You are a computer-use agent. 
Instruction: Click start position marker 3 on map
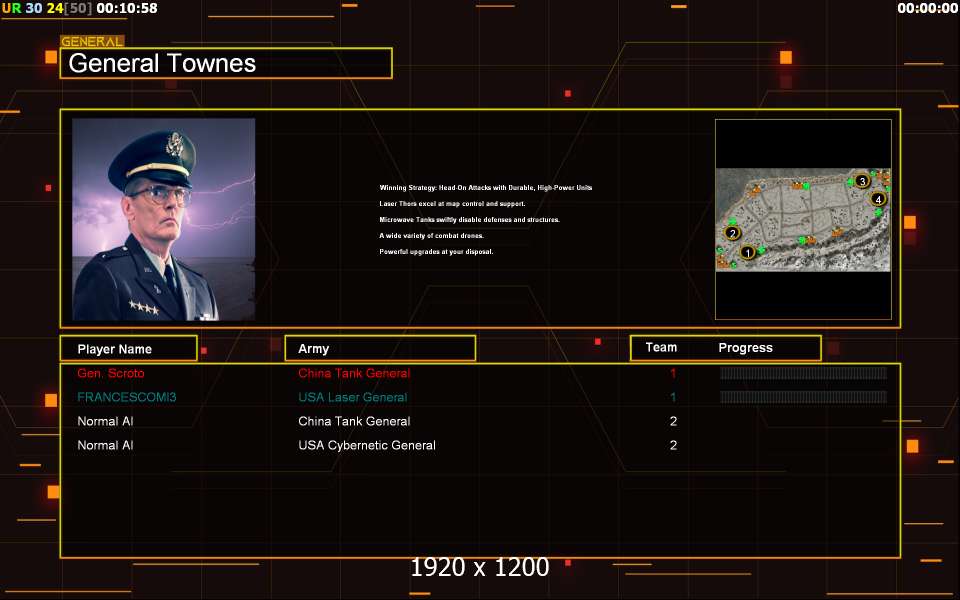[862, 181]
